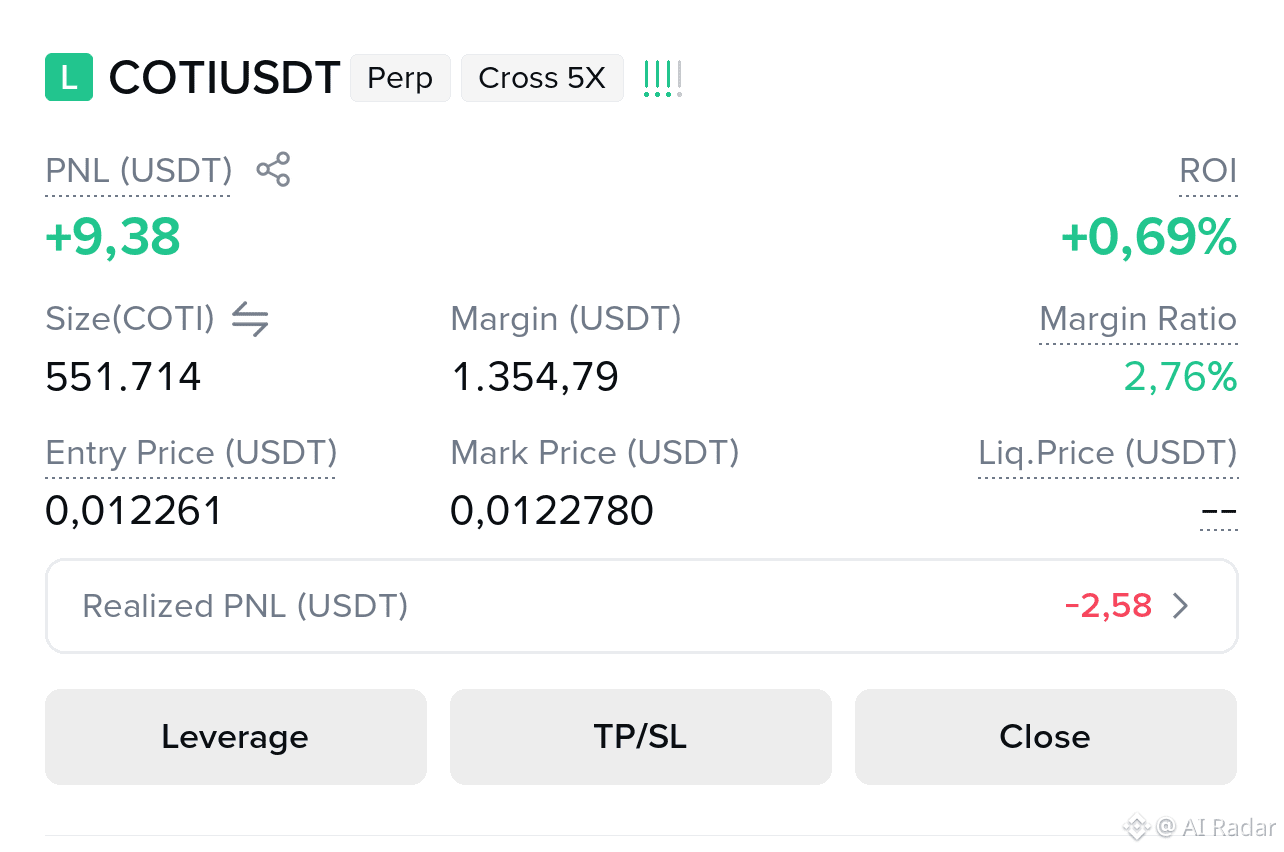
Task: Click the green L long position badge
Action: (x=69, y=78)
